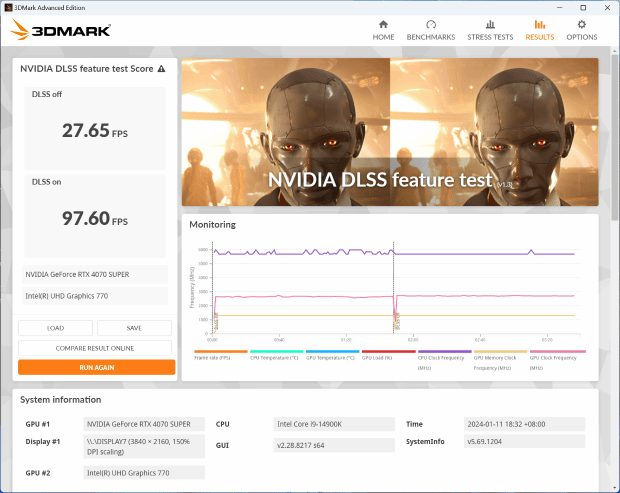Screen dimensions: 620x493
Task: Click the LOAD button
Action: pos(55,328)
